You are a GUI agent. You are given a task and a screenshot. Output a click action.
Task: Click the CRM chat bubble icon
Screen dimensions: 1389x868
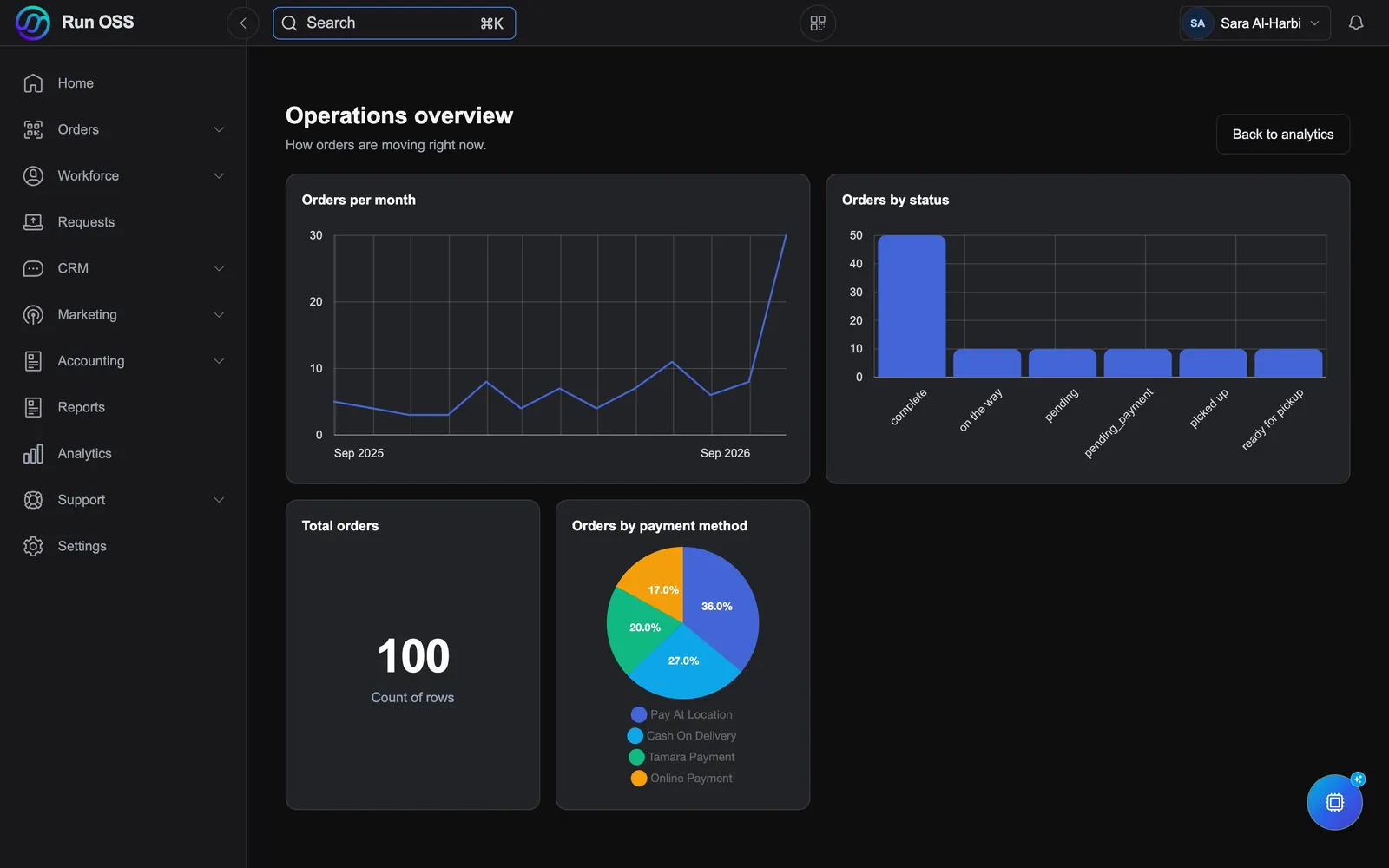click(33, 268)
